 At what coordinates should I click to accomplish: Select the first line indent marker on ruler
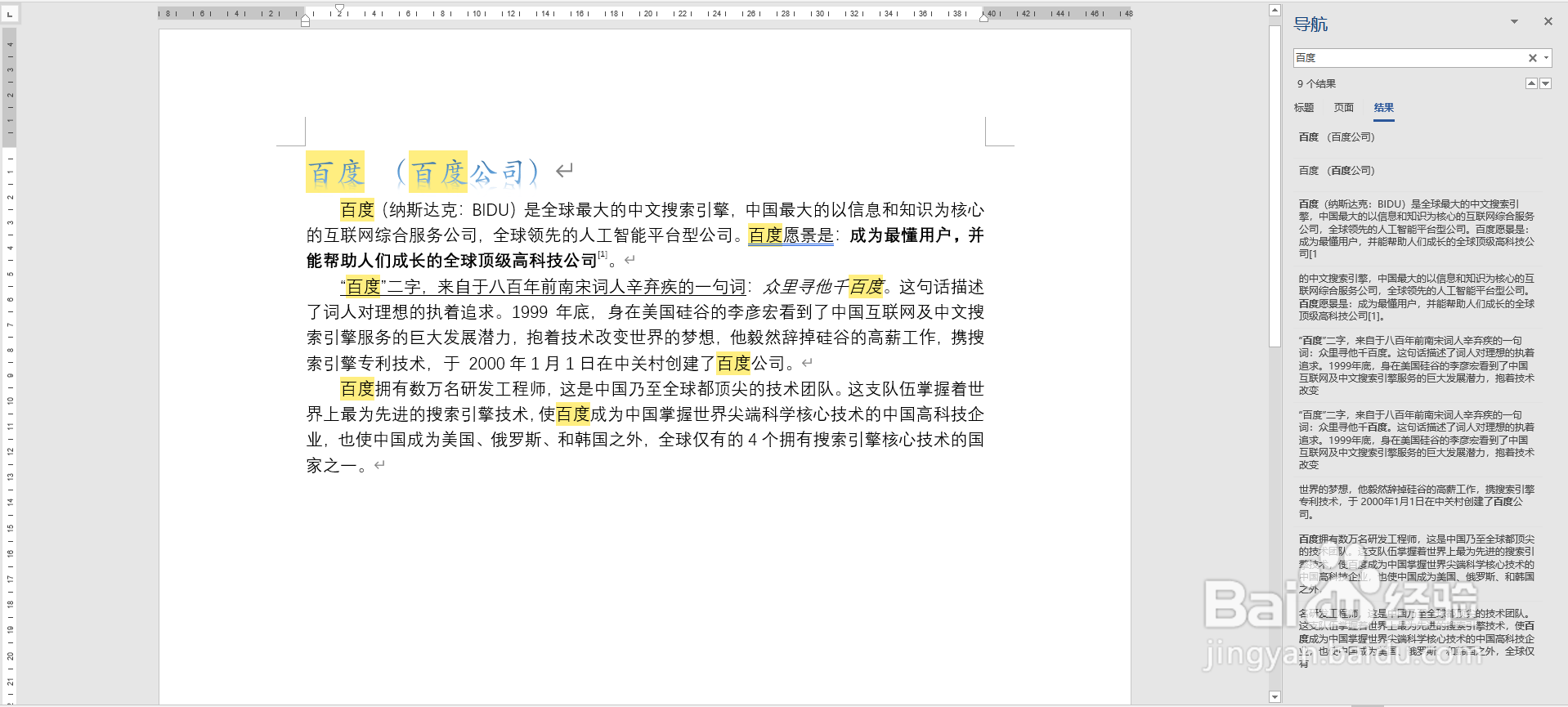pos(339,9)
